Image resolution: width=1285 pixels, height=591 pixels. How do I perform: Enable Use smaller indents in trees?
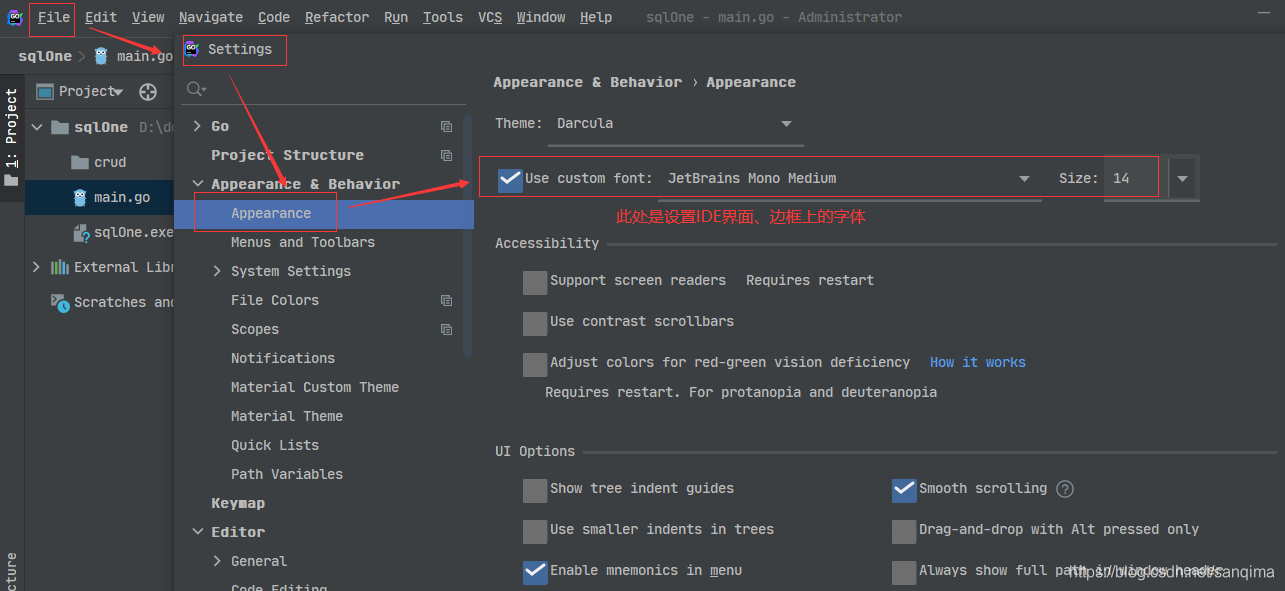pyautogui.click(x=535, y=531)
